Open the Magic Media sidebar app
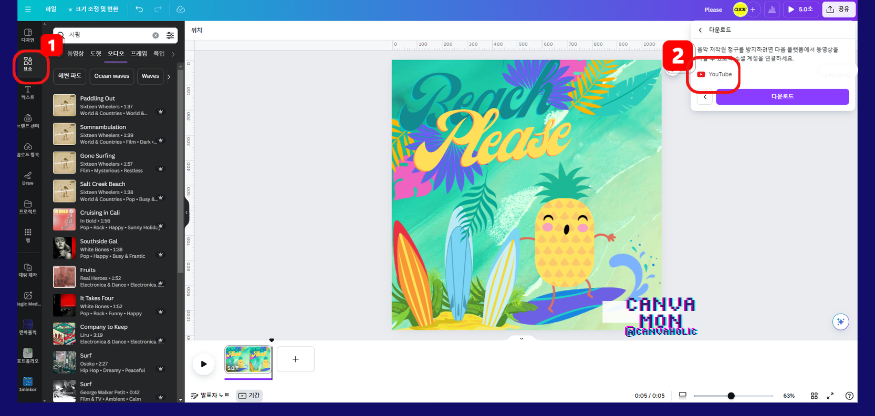Screen dimensions: 875x416 tap(28, 299)
